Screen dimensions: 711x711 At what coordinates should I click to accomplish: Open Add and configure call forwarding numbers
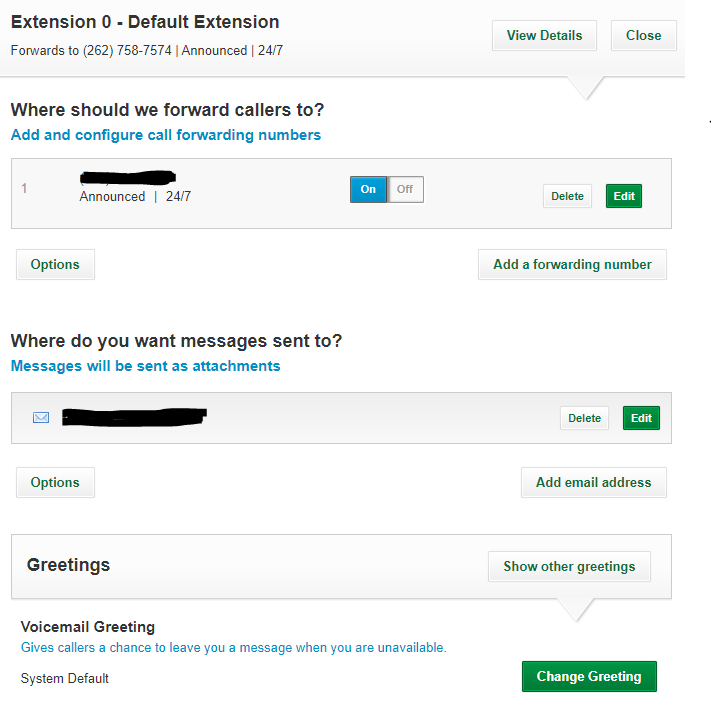pos(166,135)
